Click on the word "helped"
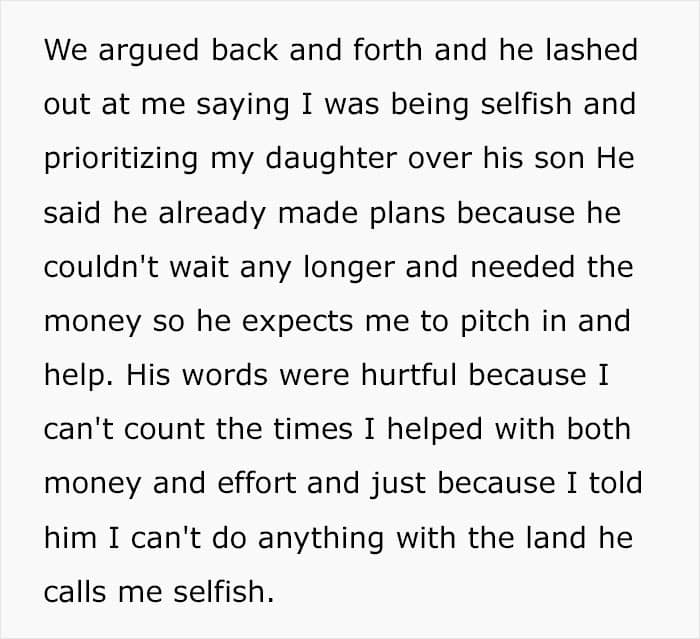 pyautogui.click(x=435, y=430)
